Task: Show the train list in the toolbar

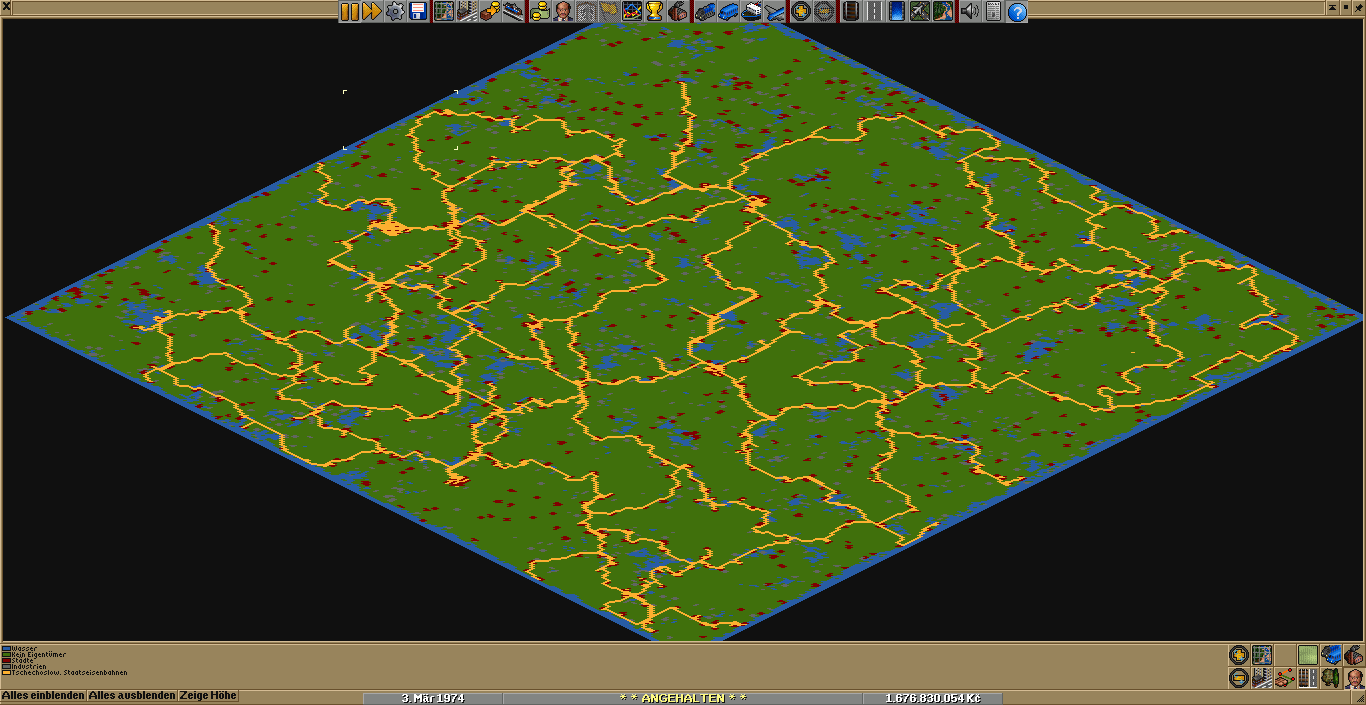Action: [x=704, y=11]
